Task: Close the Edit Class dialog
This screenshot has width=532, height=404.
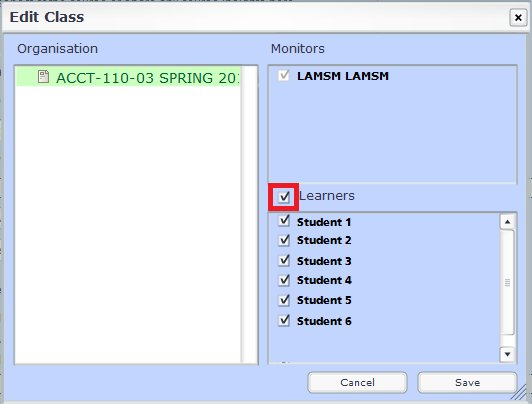Action: coord(518,17)
